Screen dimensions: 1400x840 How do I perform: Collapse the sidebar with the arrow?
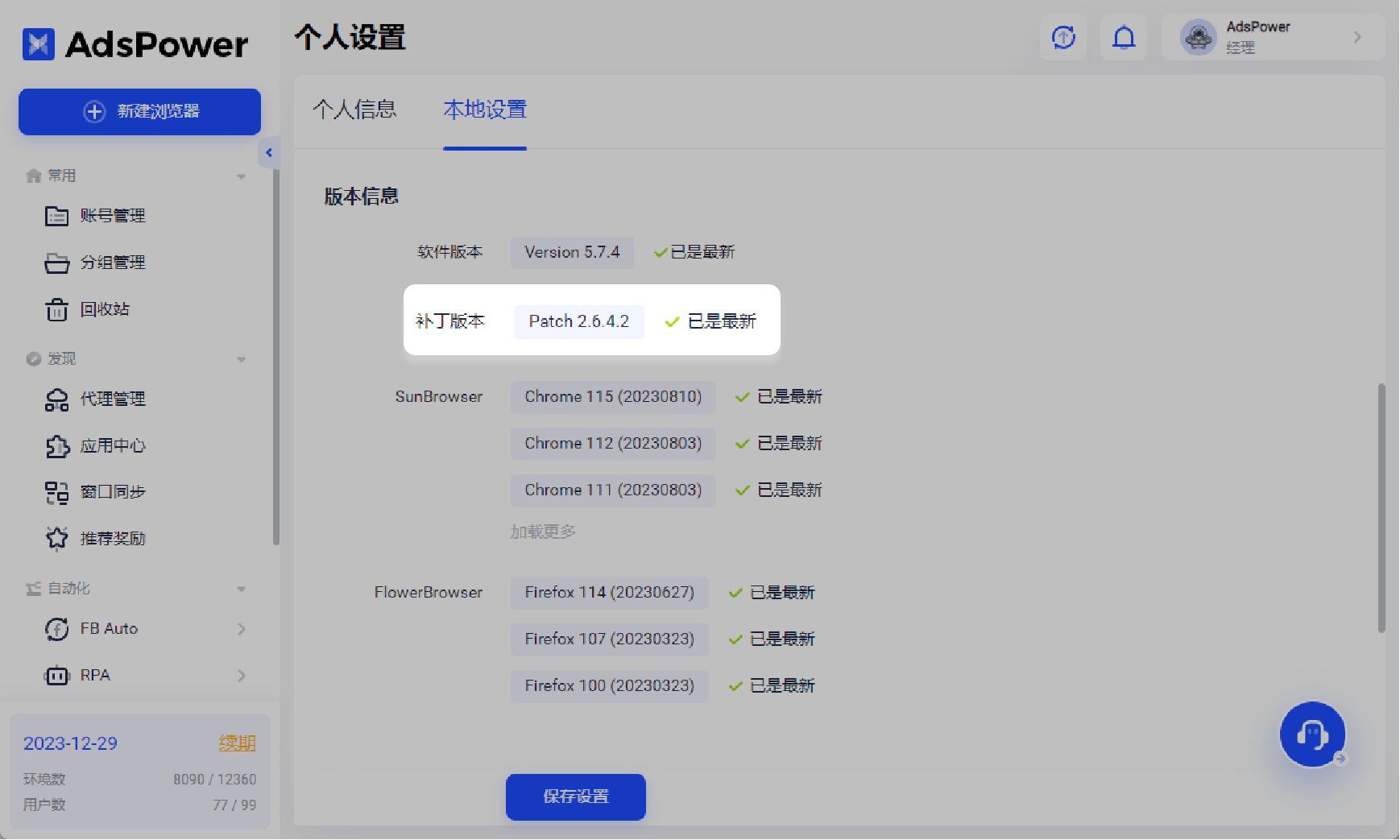pos(269,153)
